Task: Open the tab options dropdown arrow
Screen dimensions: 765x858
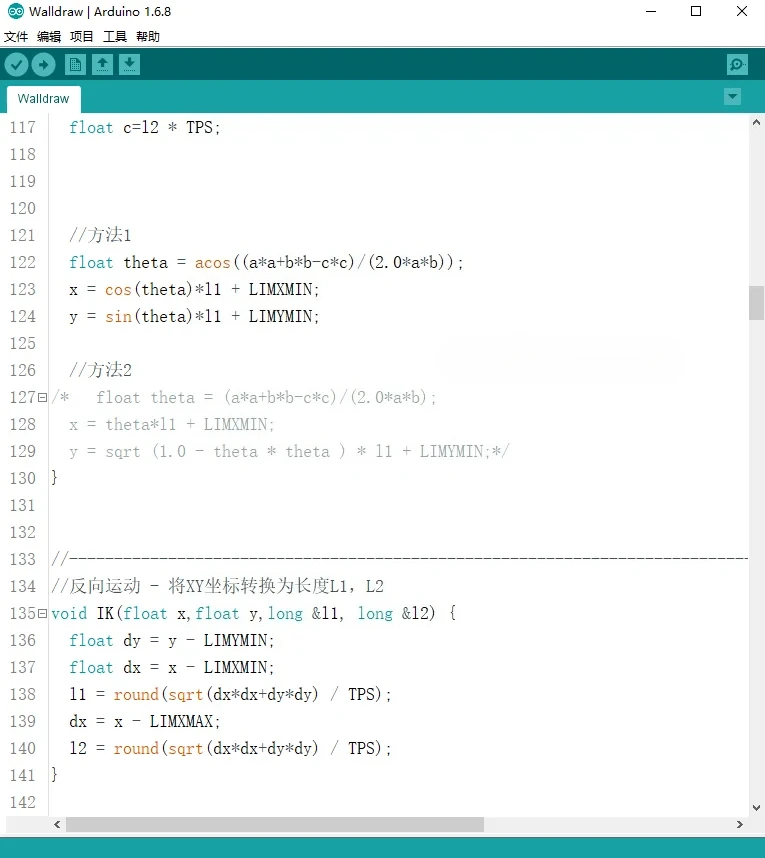Action: point(732,97)
